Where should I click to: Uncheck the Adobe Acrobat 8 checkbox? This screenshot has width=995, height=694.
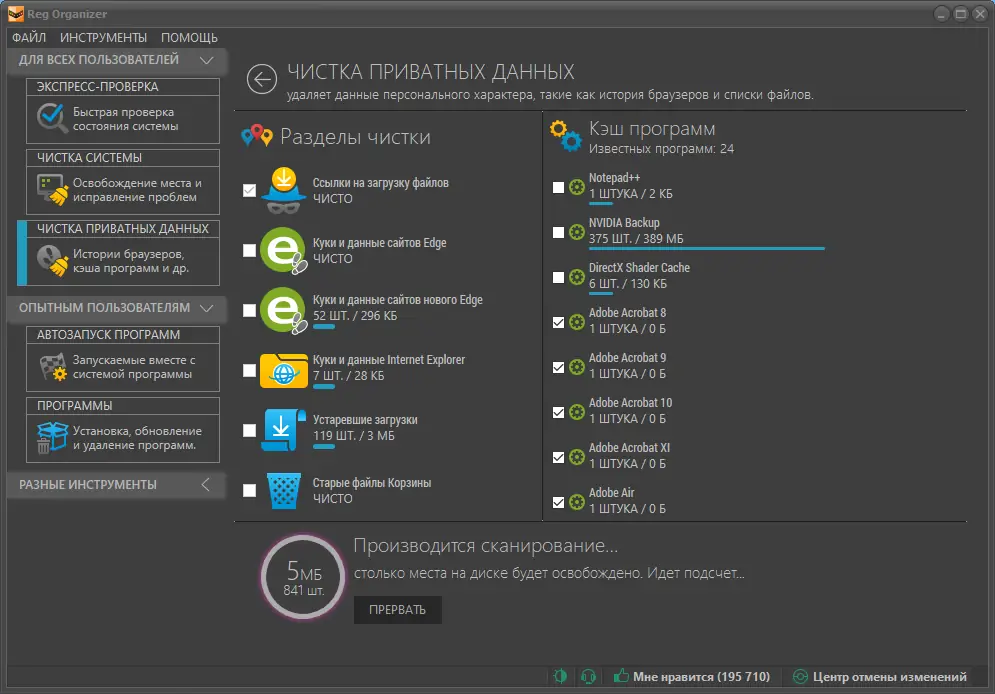[x=558, y=322]
